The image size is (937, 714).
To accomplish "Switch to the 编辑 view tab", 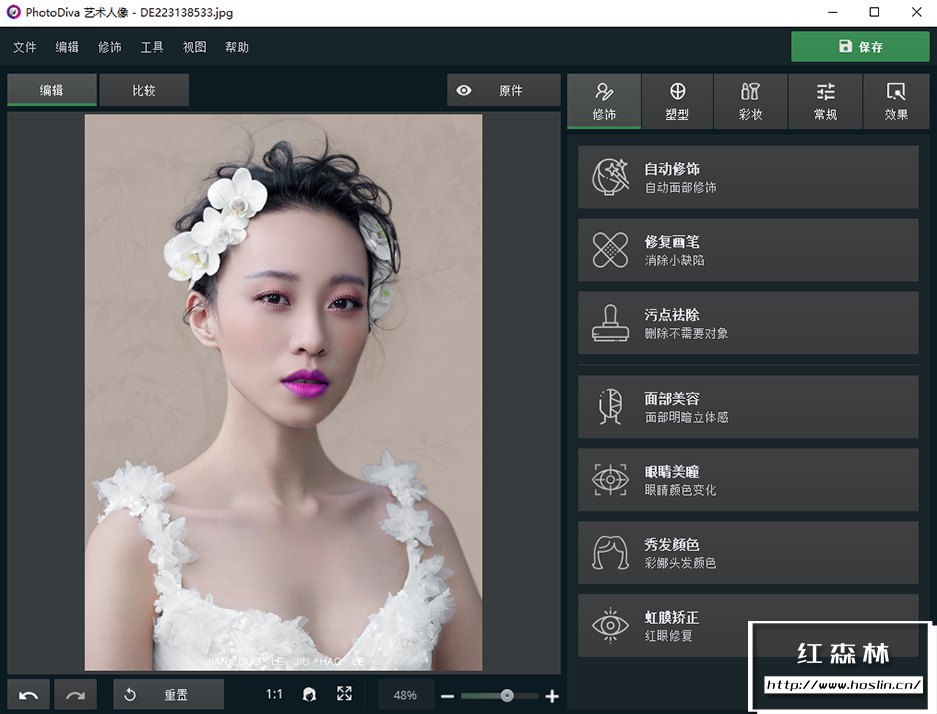I will pos(51,90).
